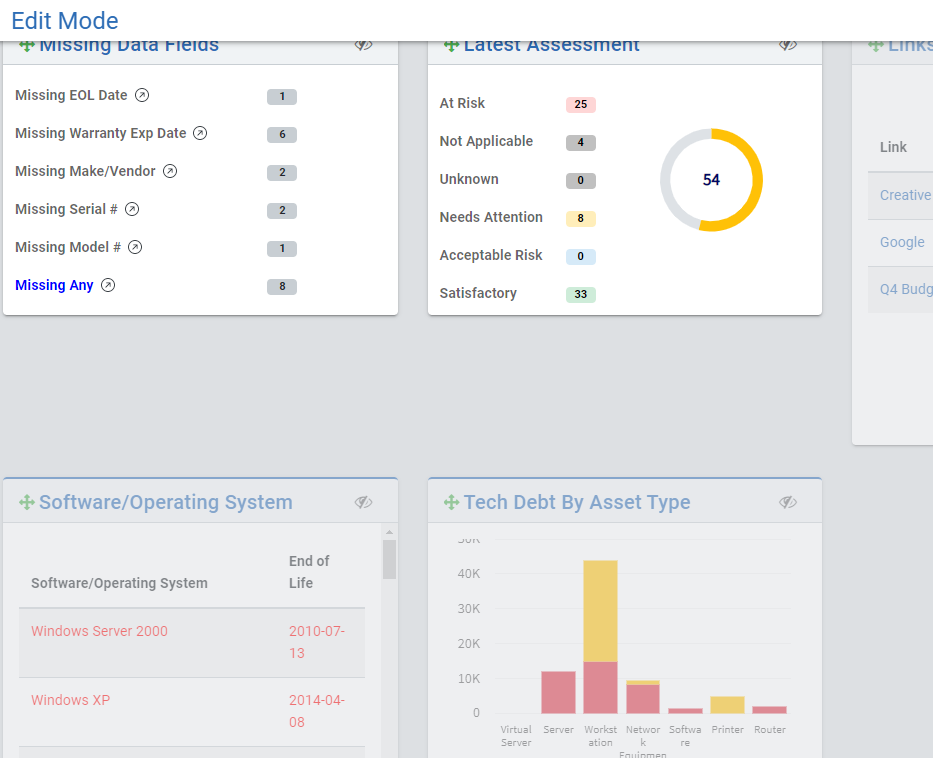Image resolution: width=933 pixels, height=758 pixels.
Task: Open the Q4 Budget link
Action: tap(906, 289)
